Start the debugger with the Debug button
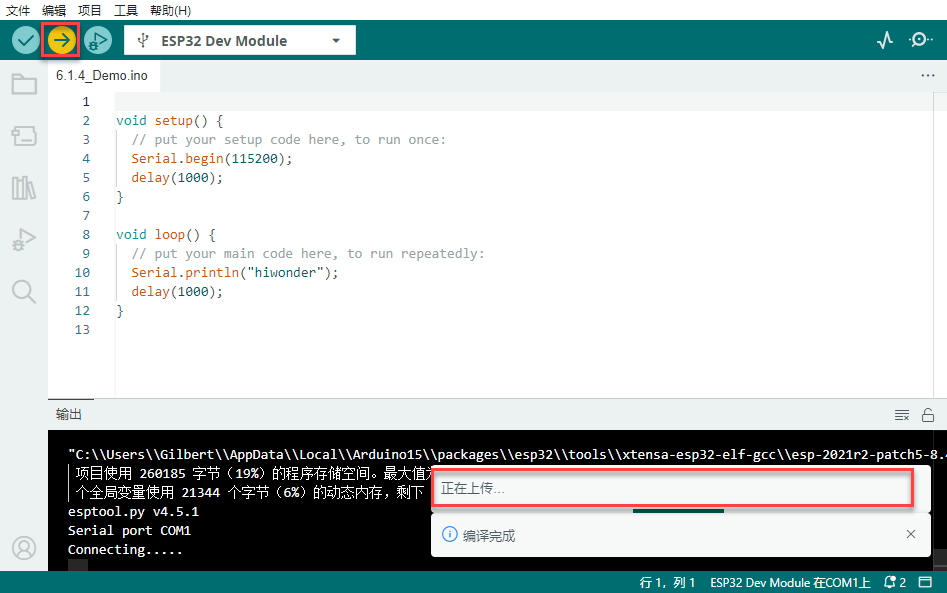 [x=97, y=41]
